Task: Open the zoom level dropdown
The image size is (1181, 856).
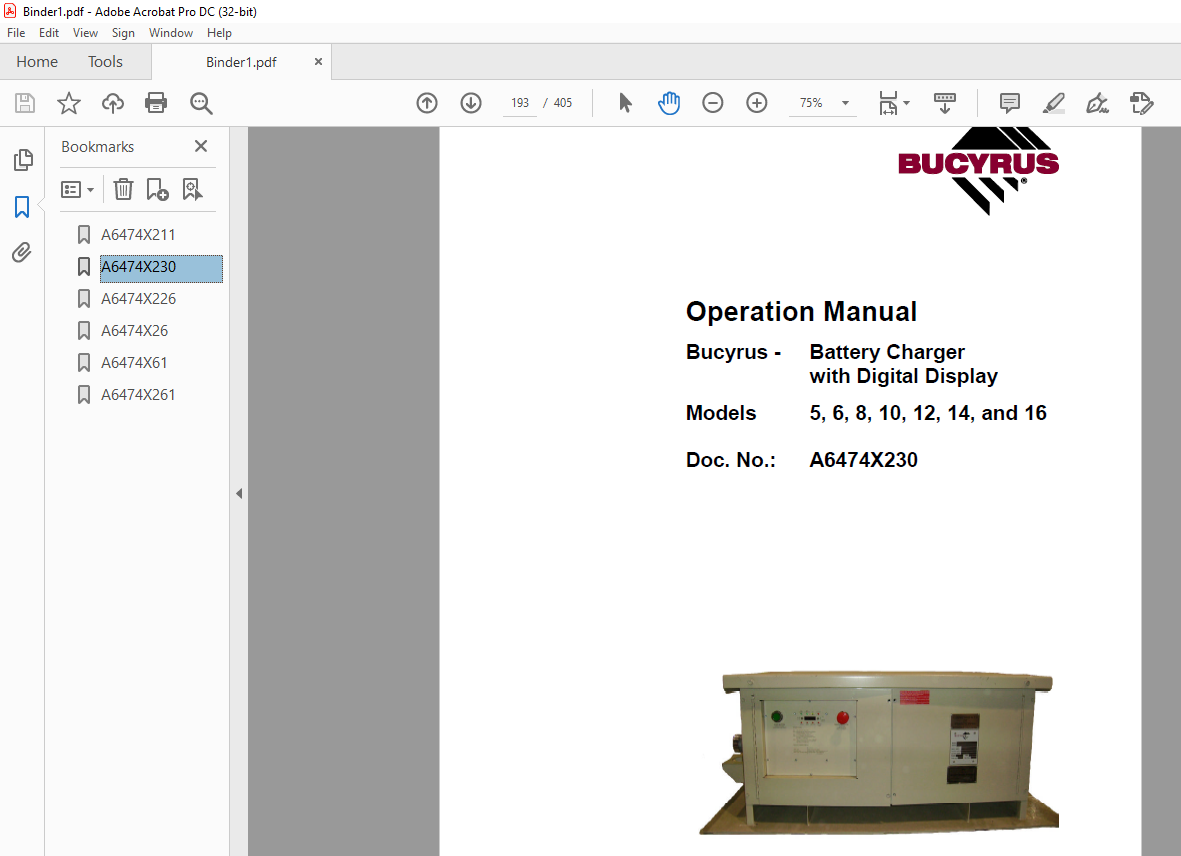Action: tap(845, 103)
